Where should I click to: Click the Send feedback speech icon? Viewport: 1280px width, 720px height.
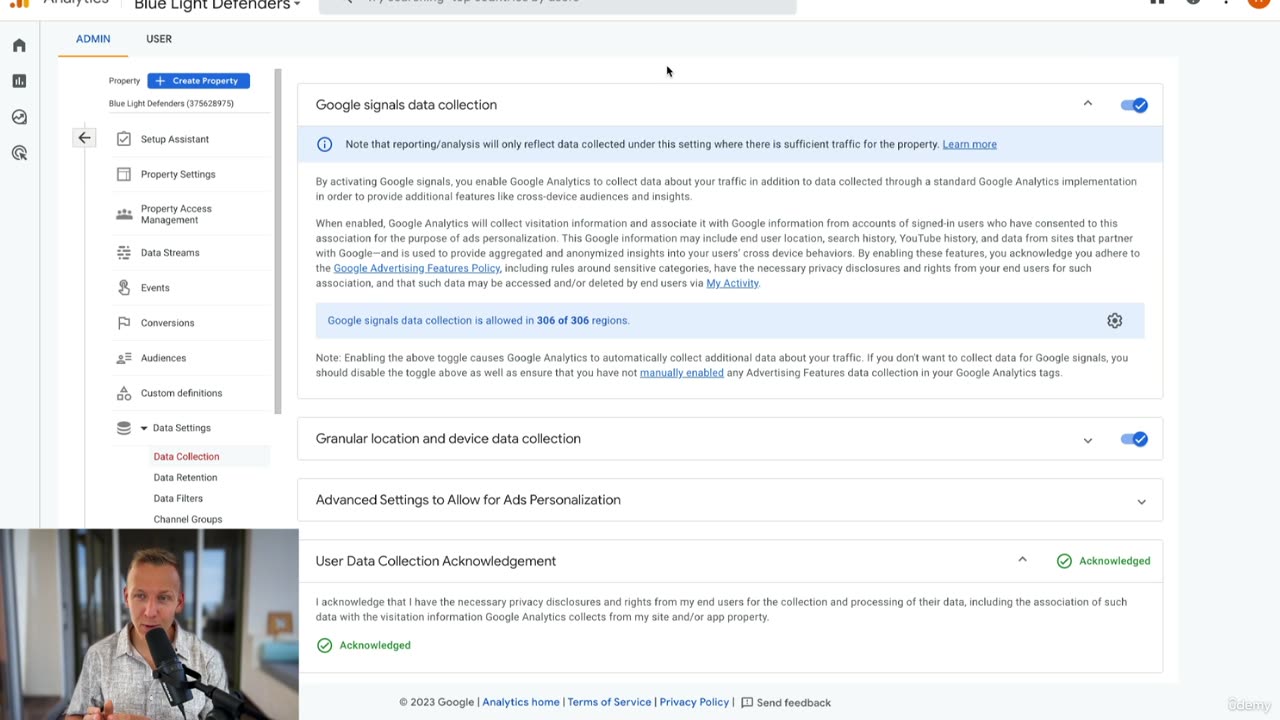coord(746,702)
